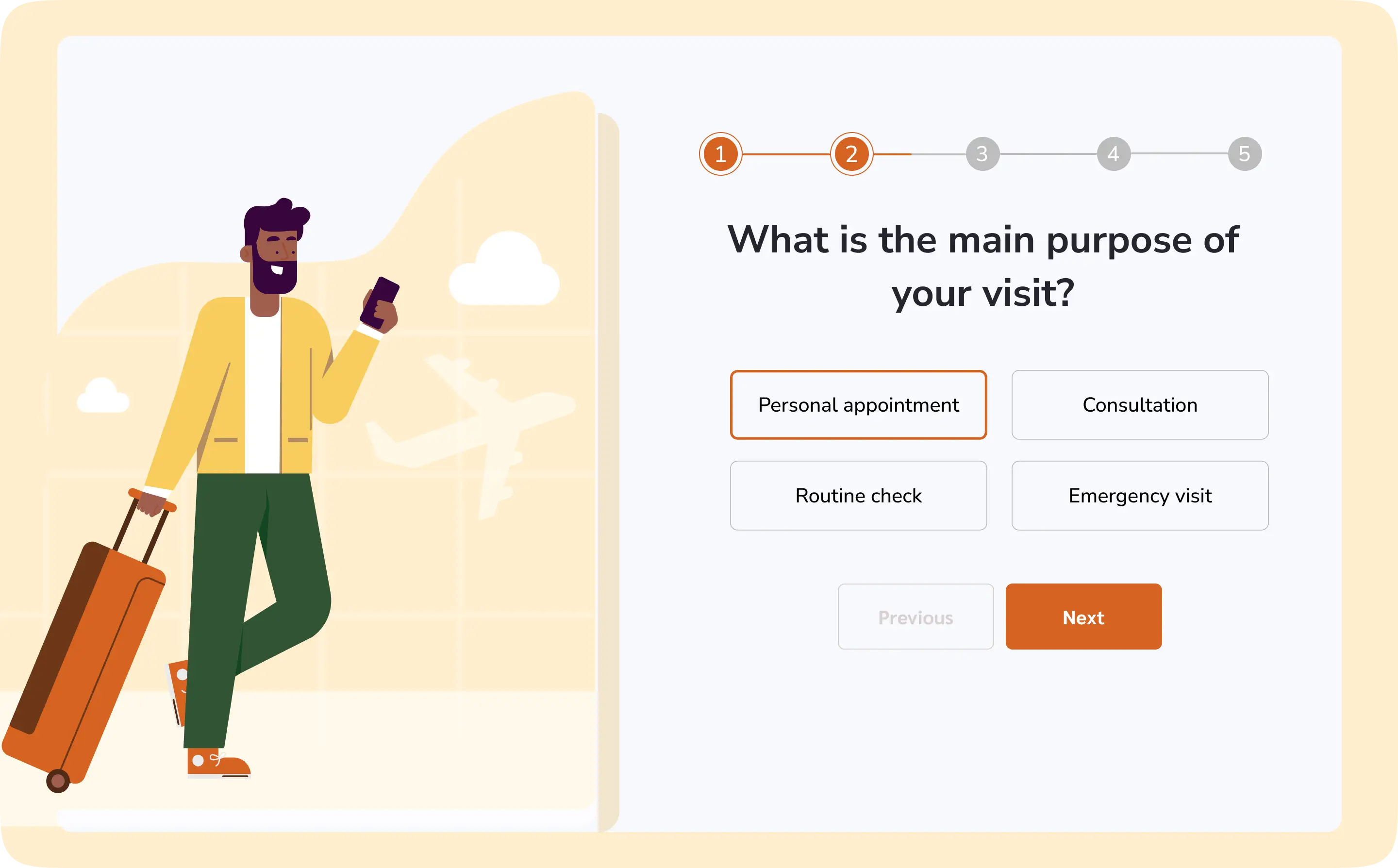This screenshot has width=1398, height=868.
Task: Select step 4 in the progress bar
Action: point(1114,154)
